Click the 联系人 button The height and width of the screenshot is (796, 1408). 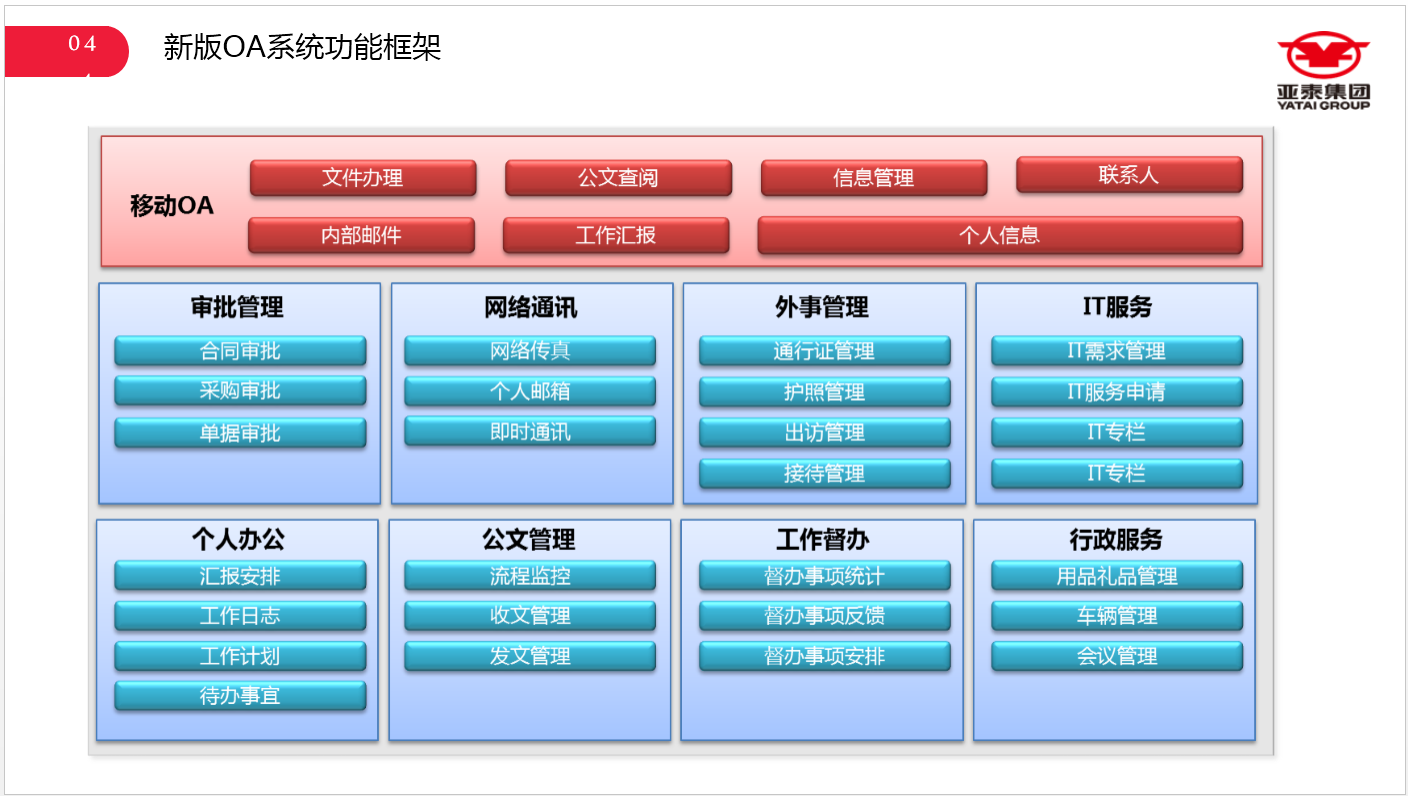tap(1129, 175)
